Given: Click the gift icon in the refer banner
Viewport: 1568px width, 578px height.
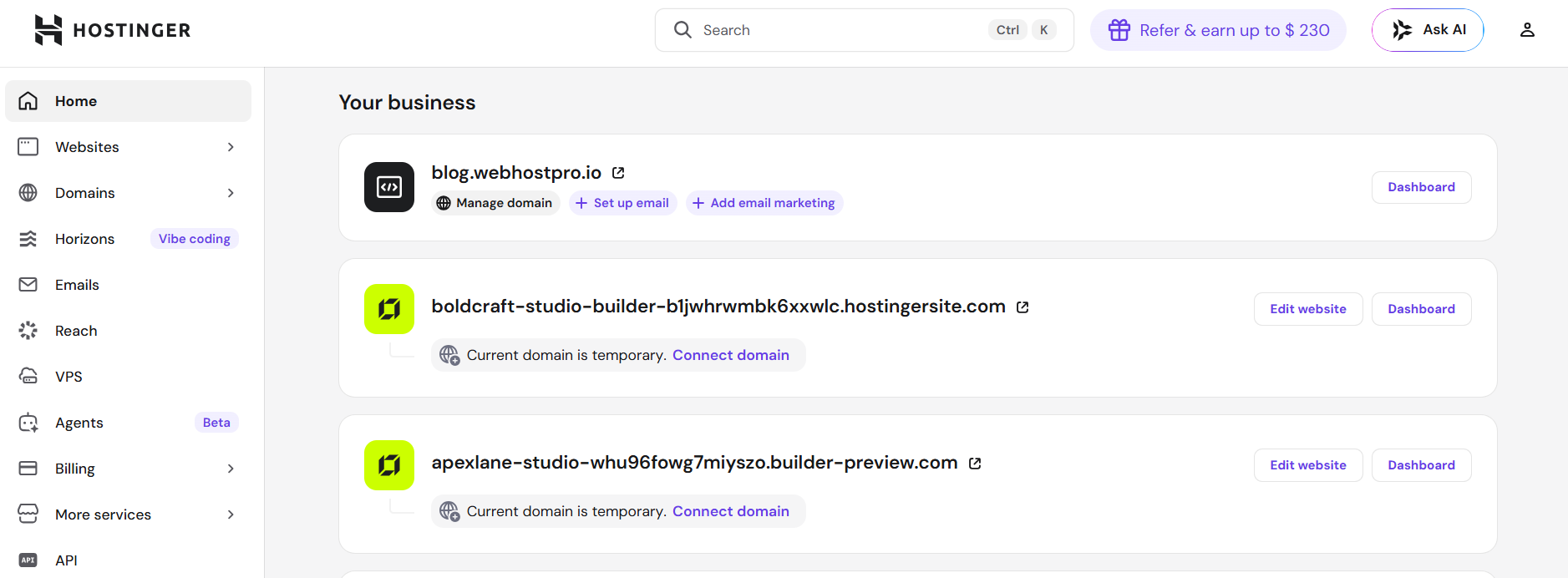Looking at the screenshot, I should pos(1119,30).
